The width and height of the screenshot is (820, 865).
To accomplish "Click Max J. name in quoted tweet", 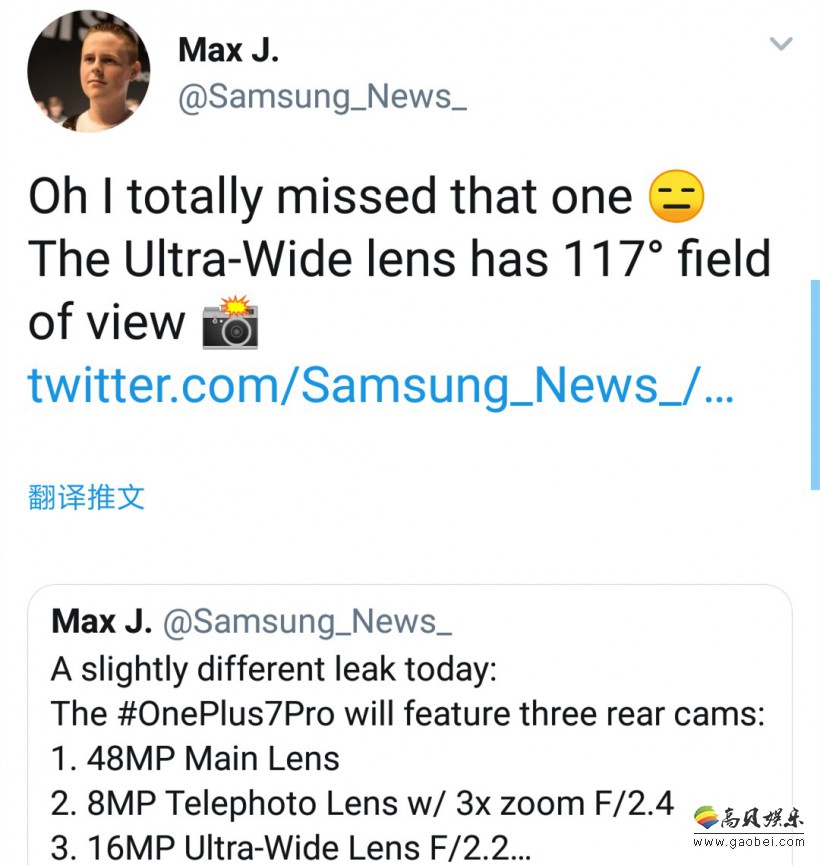I will [102, 622].
